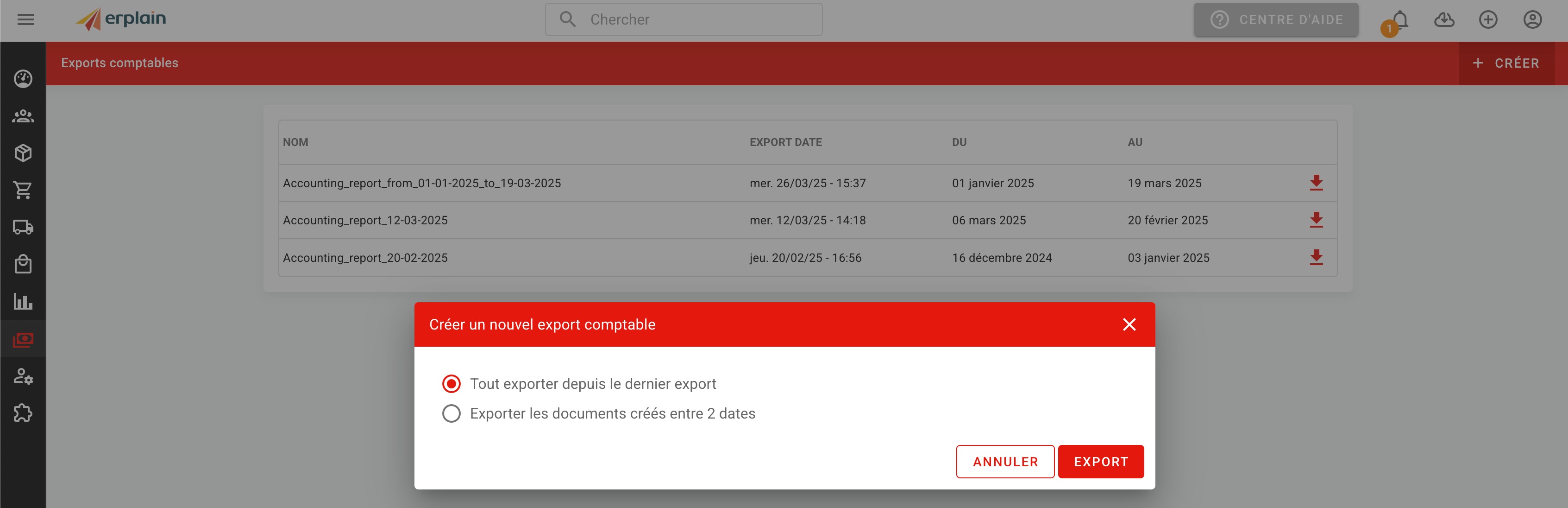Close the new export dialog

1129,324
